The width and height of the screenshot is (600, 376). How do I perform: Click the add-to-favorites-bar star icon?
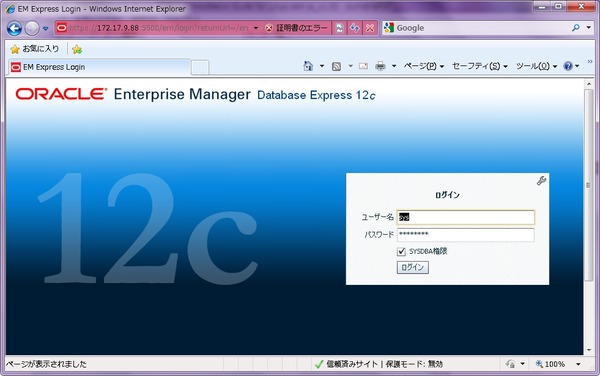tap(77, 49)
